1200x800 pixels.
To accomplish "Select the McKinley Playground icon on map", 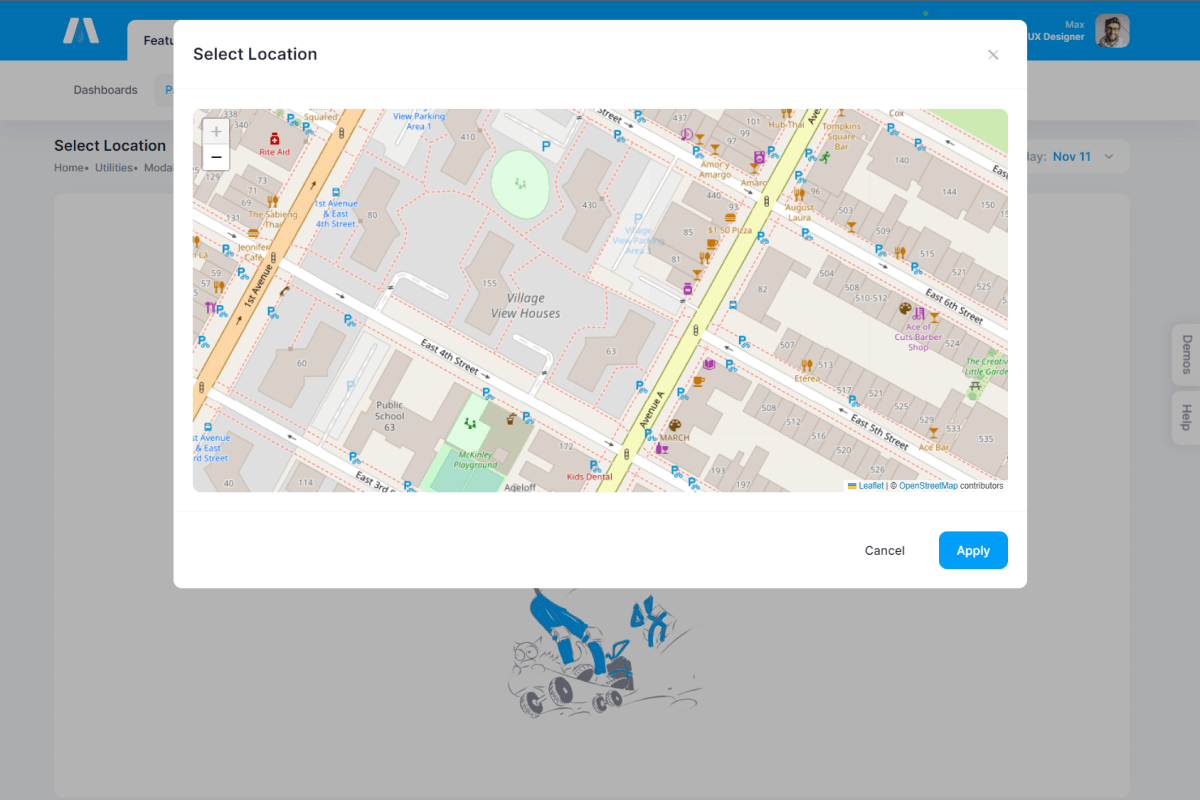I will coord(469,423).
